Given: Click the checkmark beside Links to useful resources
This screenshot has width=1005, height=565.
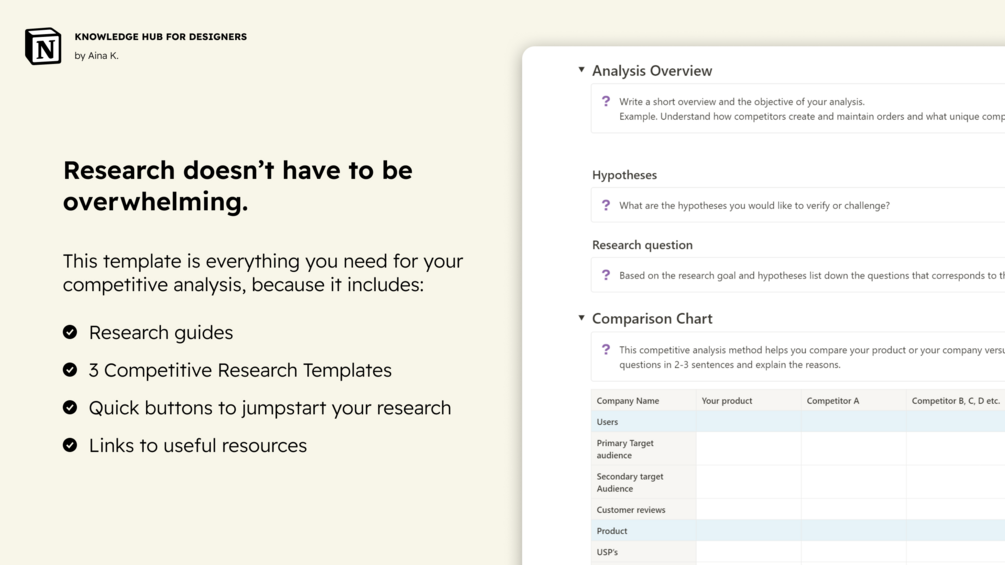Looking at the screenshot, I should (x=70, y=445).
